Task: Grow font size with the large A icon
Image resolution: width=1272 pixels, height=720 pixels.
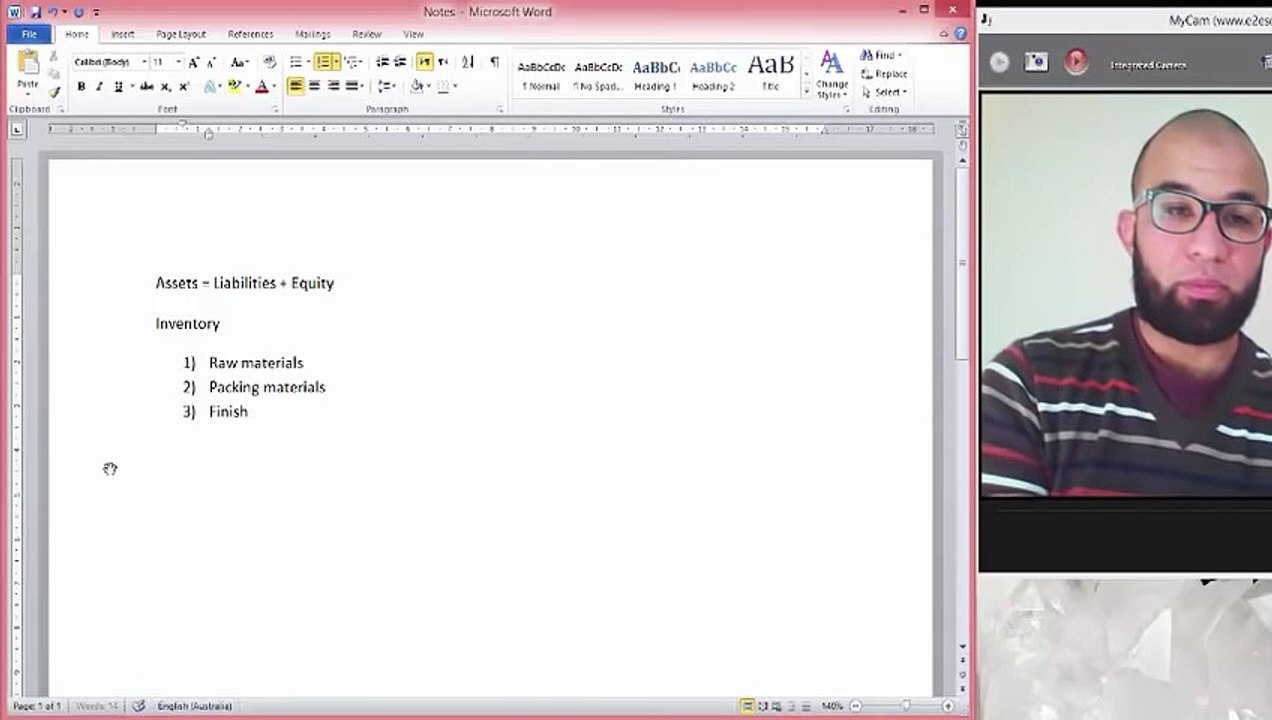Action: 194,62
